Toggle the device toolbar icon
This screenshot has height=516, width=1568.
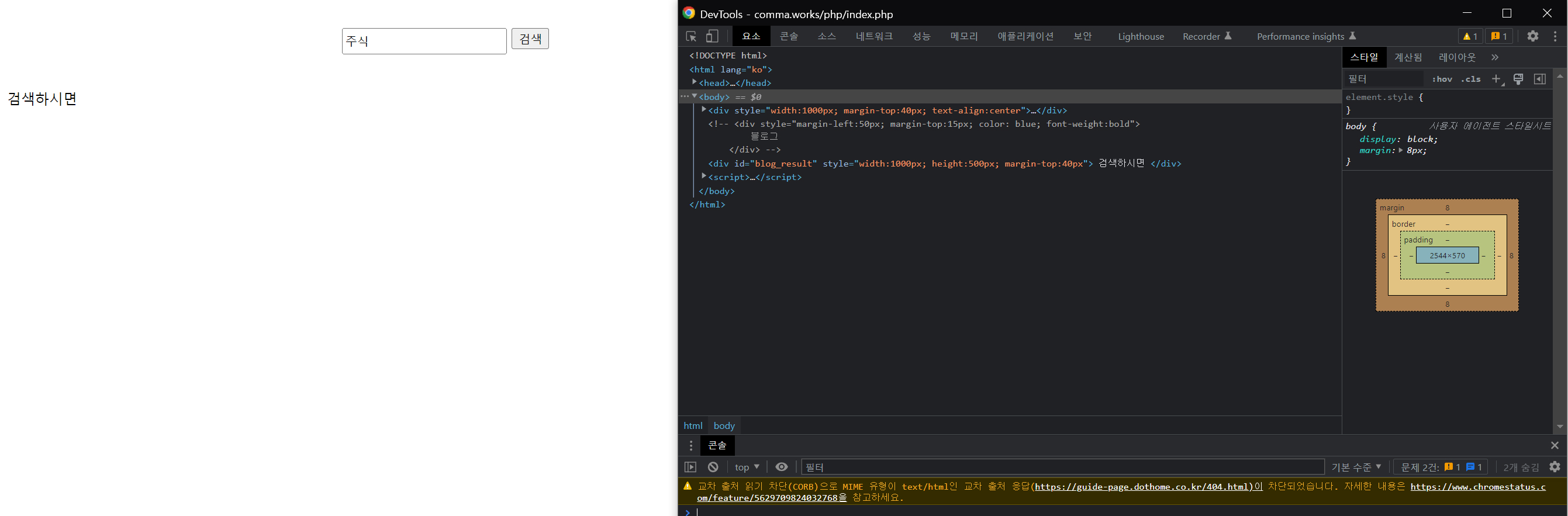coord(712,36)
